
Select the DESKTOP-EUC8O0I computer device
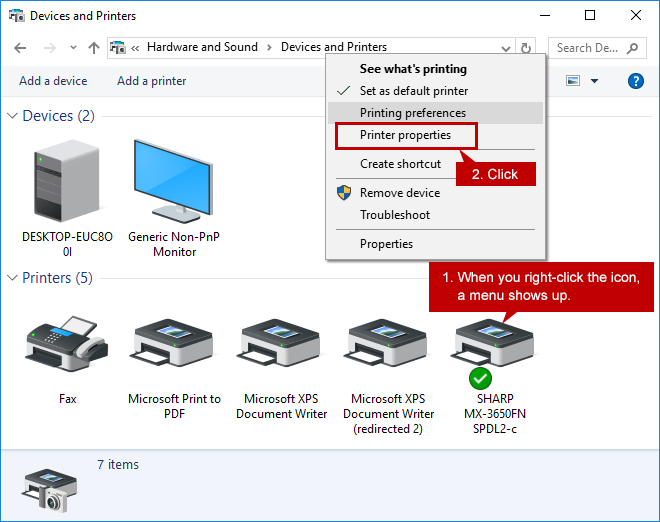click(x=67, y=181)
